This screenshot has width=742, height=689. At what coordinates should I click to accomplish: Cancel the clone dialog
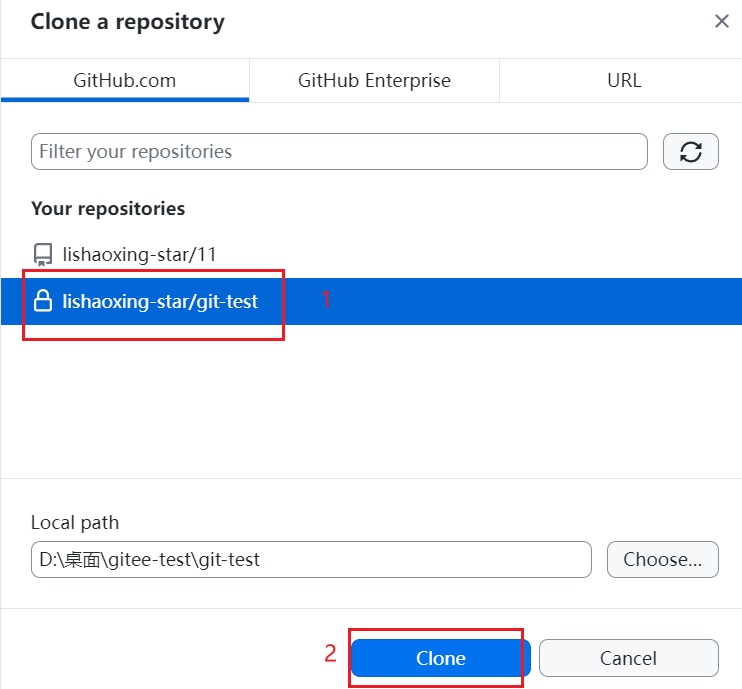[628, 658]
